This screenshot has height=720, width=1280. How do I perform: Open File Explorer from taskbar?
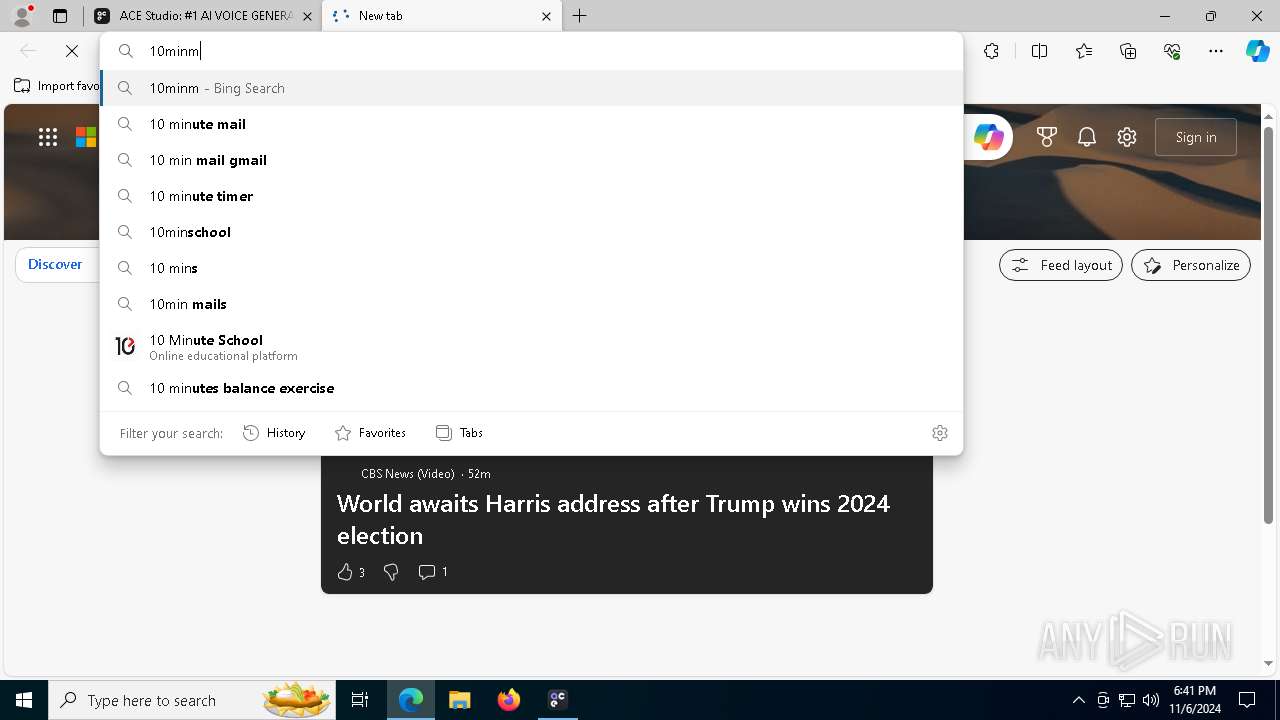pyautogui.click(x=459, y=700)
